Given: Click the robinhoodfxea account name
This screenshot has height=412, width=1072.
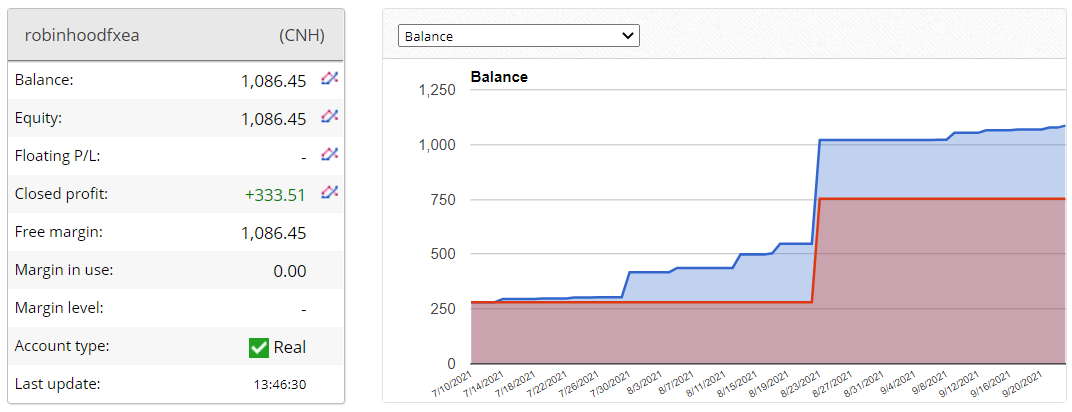Looking at the screenshot, I should click(82, 35).
